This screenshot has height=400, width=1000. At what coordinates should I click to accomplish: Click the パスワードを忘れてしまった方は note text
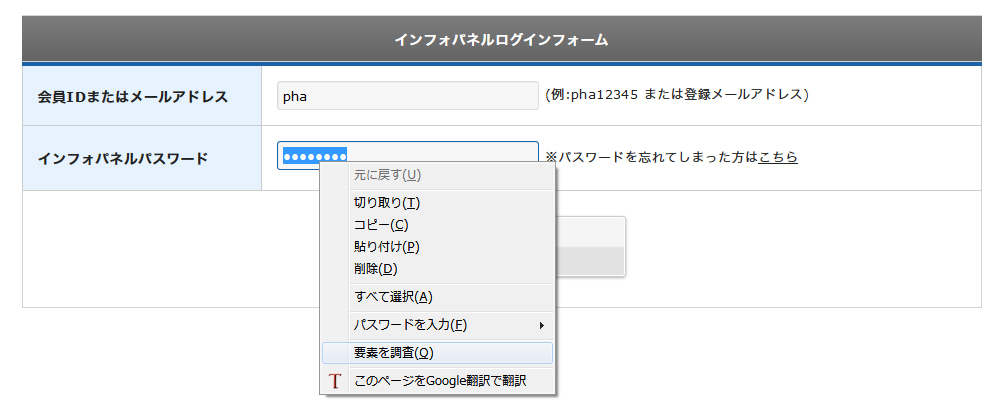pyautogui.click(x=651, y=157)
